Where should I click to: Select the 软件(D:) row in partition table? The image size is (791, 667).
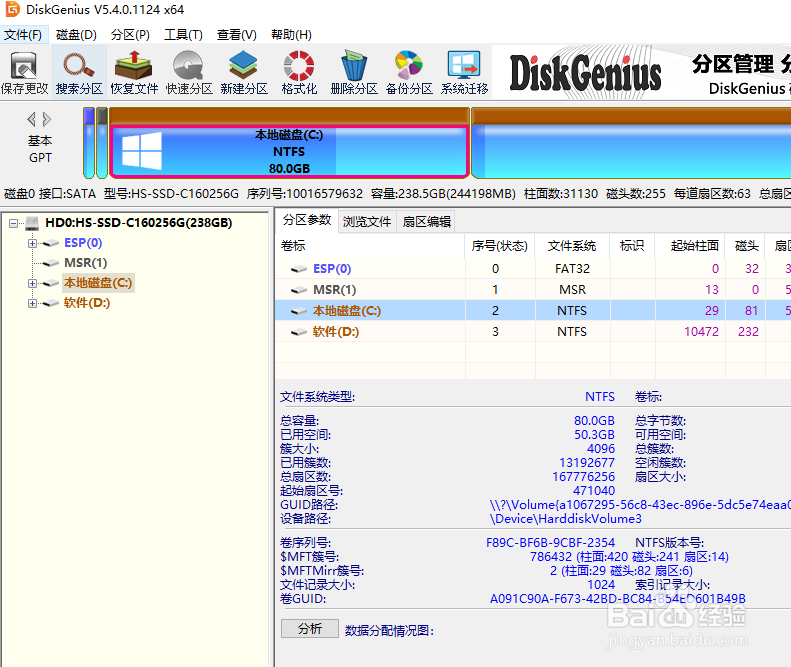(x=533, y=332)
